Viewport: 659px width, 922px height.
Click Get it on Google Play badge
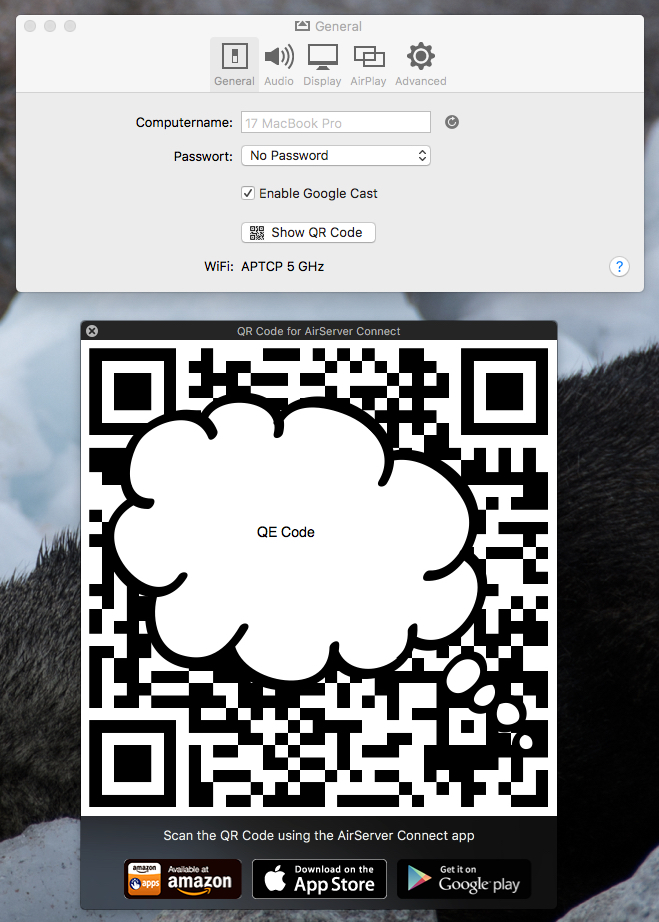[464, 878]
